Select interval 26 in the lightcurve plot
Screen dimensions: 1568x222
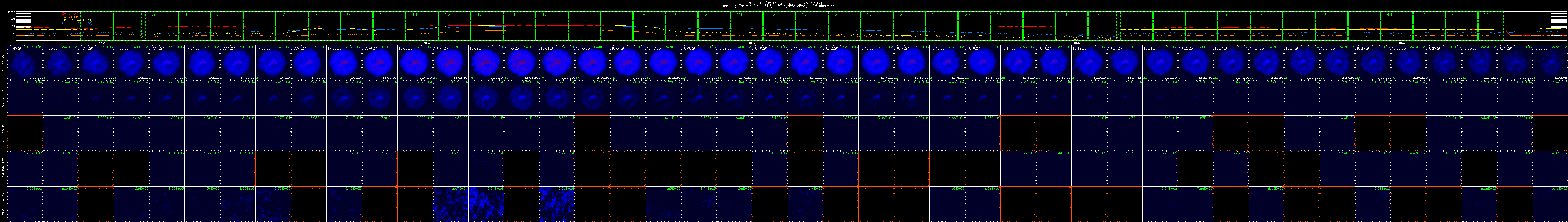tap(909, 26)
